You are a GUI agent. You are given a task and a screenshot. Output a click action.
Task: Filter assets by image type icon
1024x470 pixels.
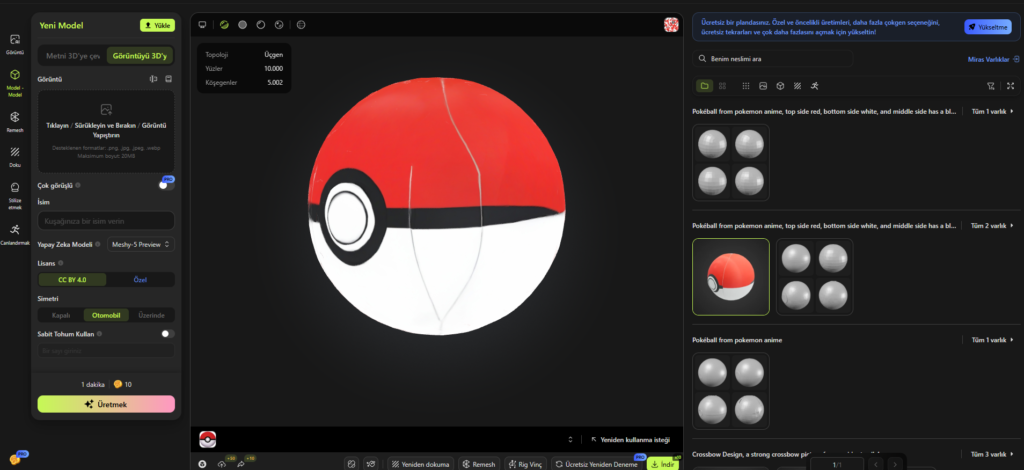763,86
